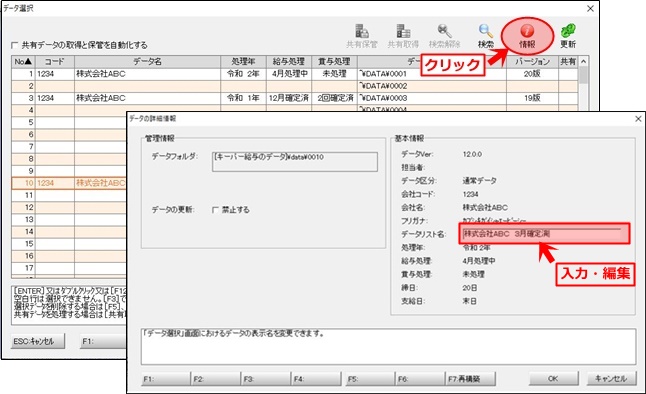The height and width of the screenshot is (394, 646).
Task: Click the description text box at bottom
Action: click(x=389, y=346)
